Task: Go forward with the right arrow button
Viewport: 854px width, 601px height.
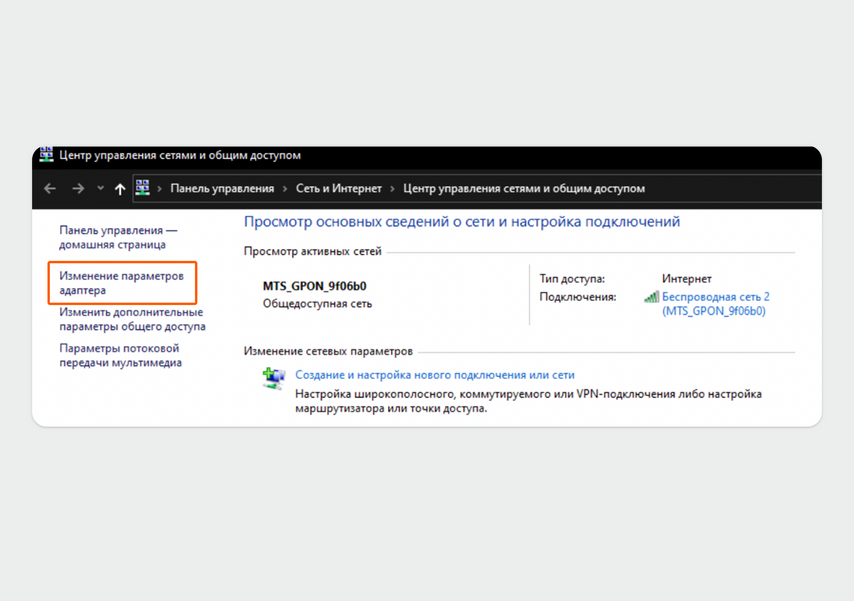Action: tap(78, 189)
